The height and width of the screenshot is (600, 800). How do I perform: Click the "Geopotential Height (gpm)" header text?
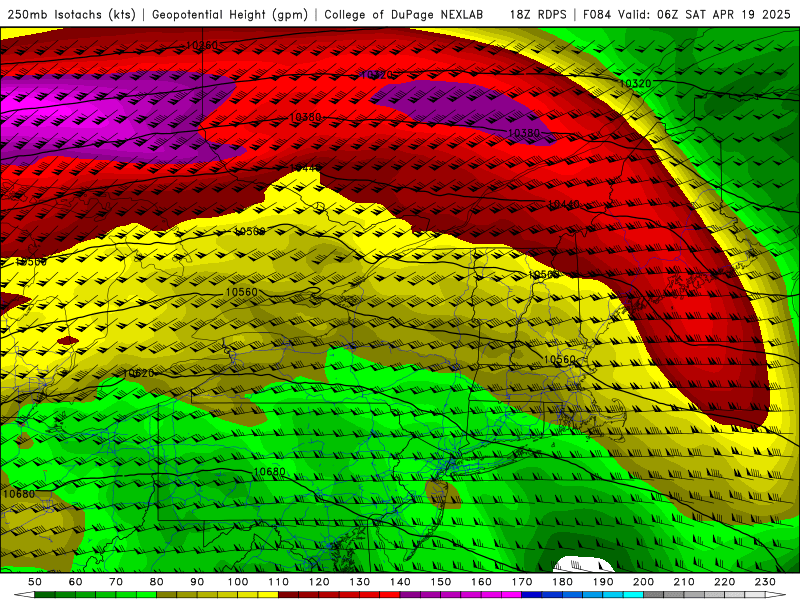pos(230,15)
